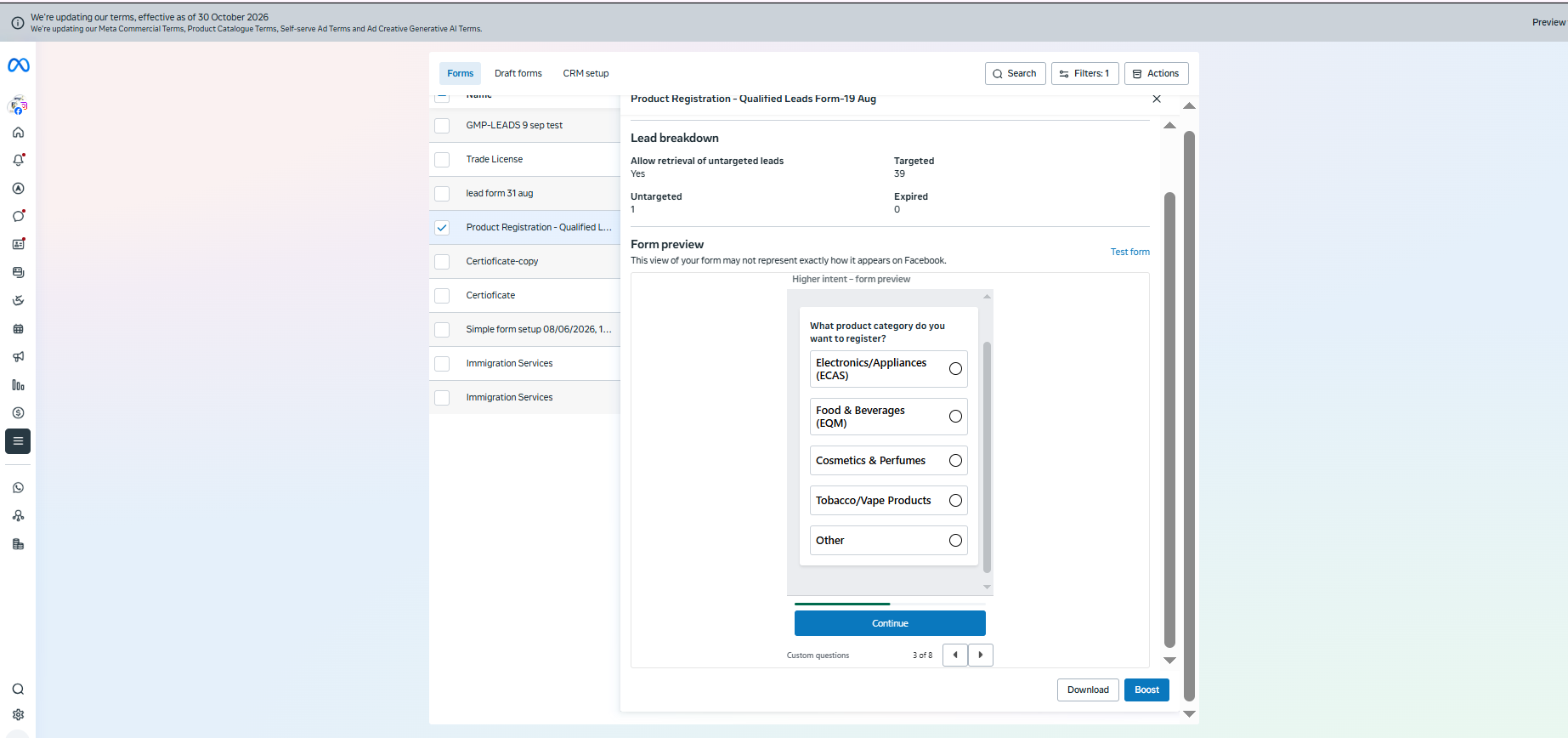Switch to the Forms tab

(460, 73)
